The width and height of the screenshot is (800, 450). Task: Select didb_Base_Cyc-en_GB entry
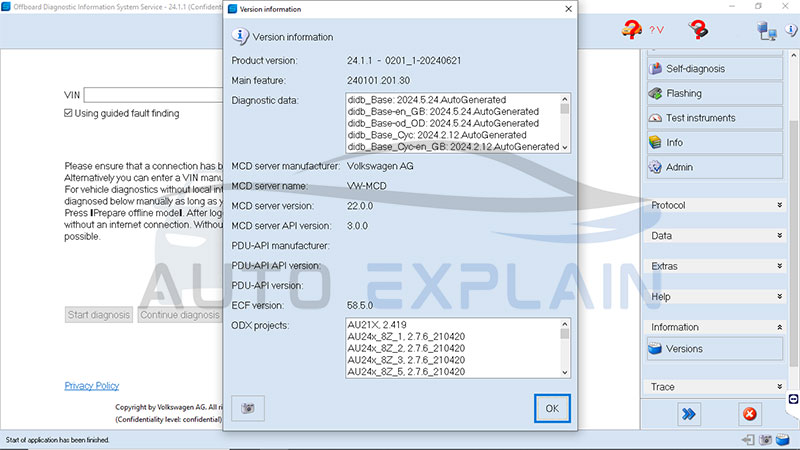453,146
